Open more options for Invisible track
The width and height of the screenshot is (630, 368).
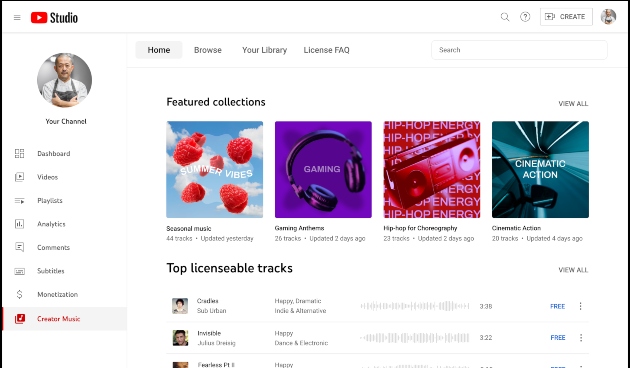[581, 338]
